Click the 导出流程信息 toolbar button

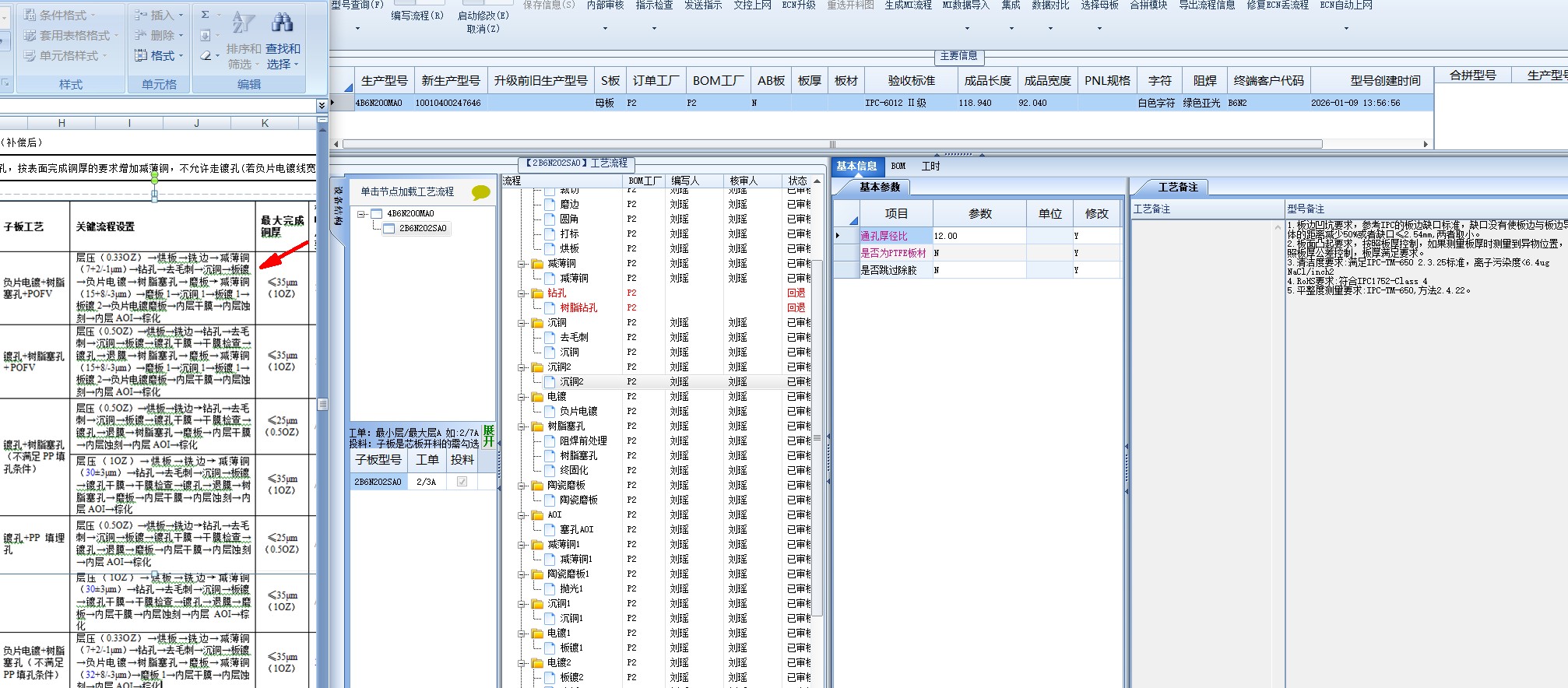click(1207, 5)
